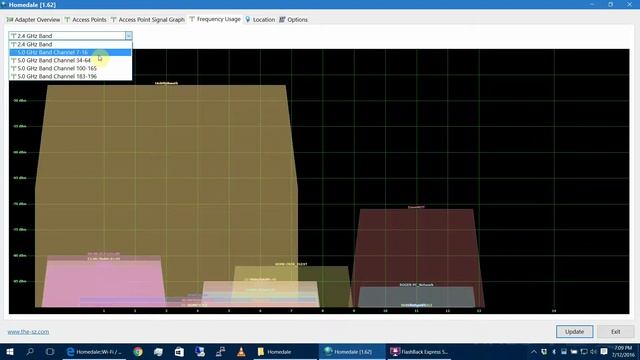Open the Access Point Signal Graph tab
This screenshot has height=360, width=640.
[x=148, y=20]
